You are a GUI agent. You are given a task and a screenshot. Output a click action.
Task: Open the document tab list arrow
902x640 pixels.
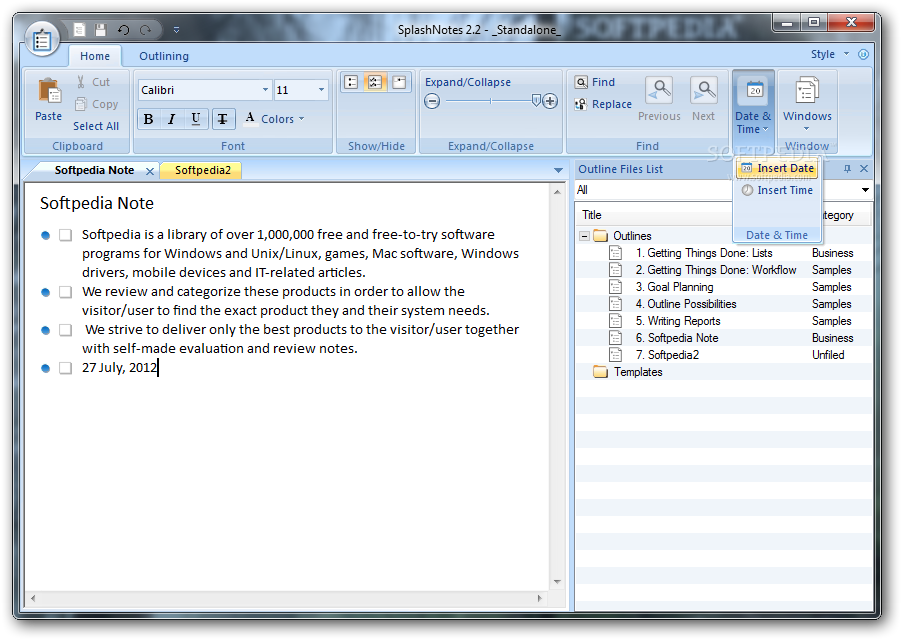pos(558,170)
